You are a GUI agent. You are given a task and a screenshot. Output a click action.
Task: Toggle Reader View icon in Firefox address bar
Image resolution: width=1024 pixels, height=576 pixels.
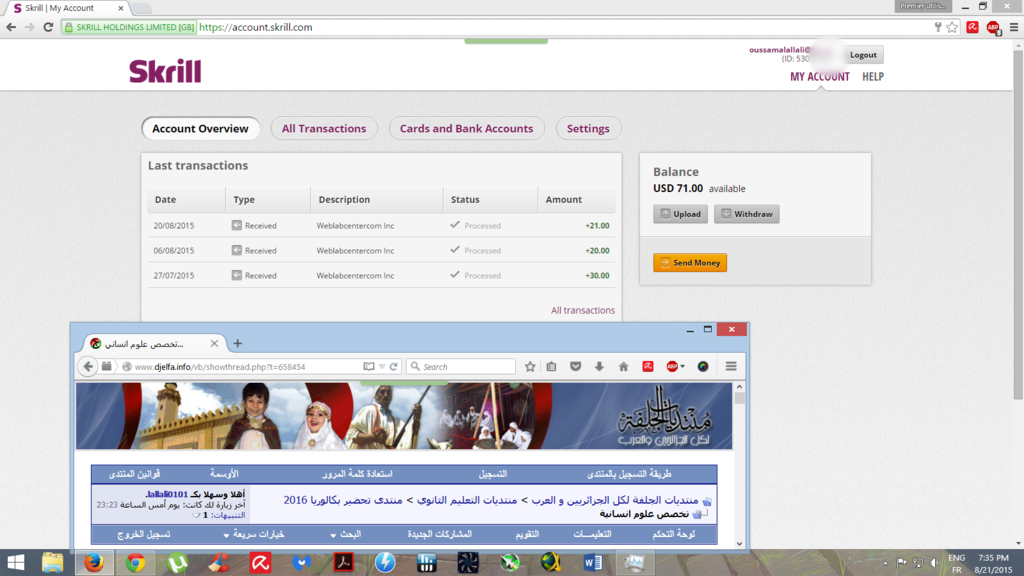click(x=369, y=366)
